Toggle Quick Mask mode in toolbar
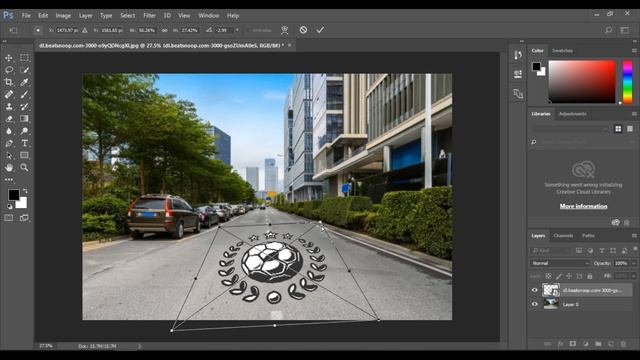 [9, 218]
